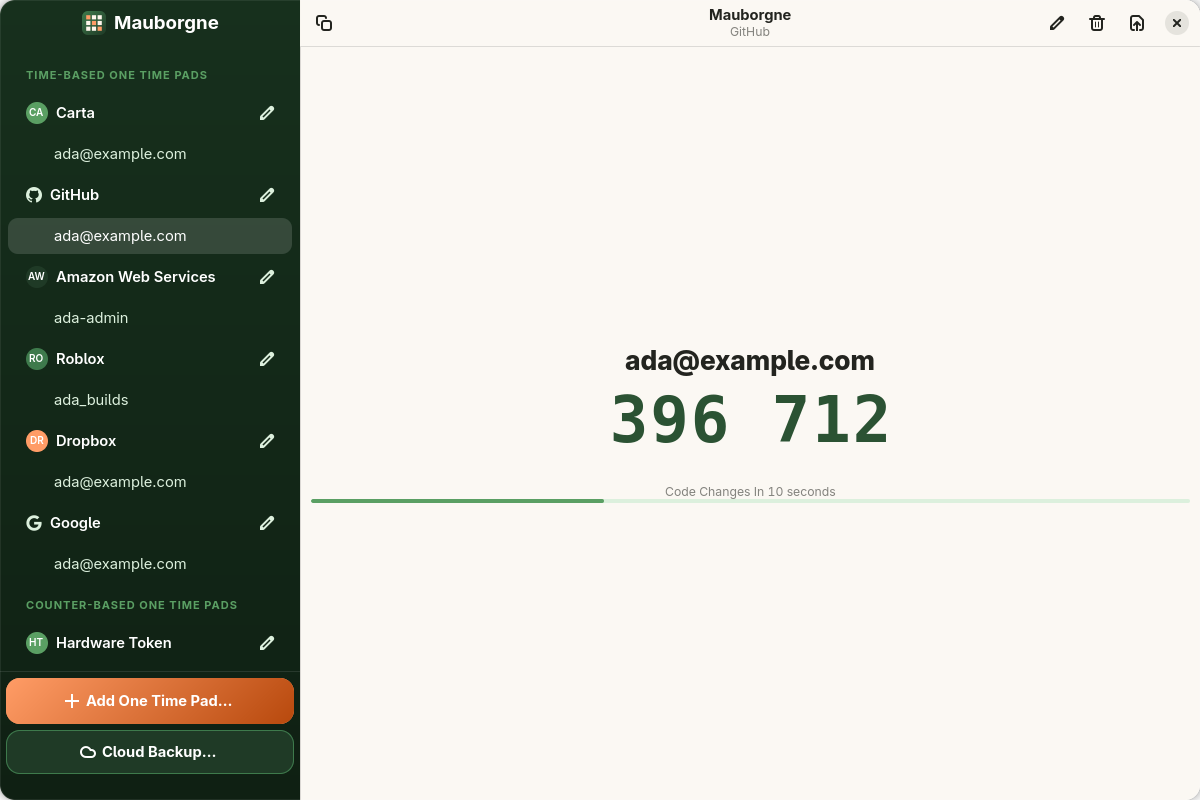
Task: Open Cloud Backup
Action: 150,752
